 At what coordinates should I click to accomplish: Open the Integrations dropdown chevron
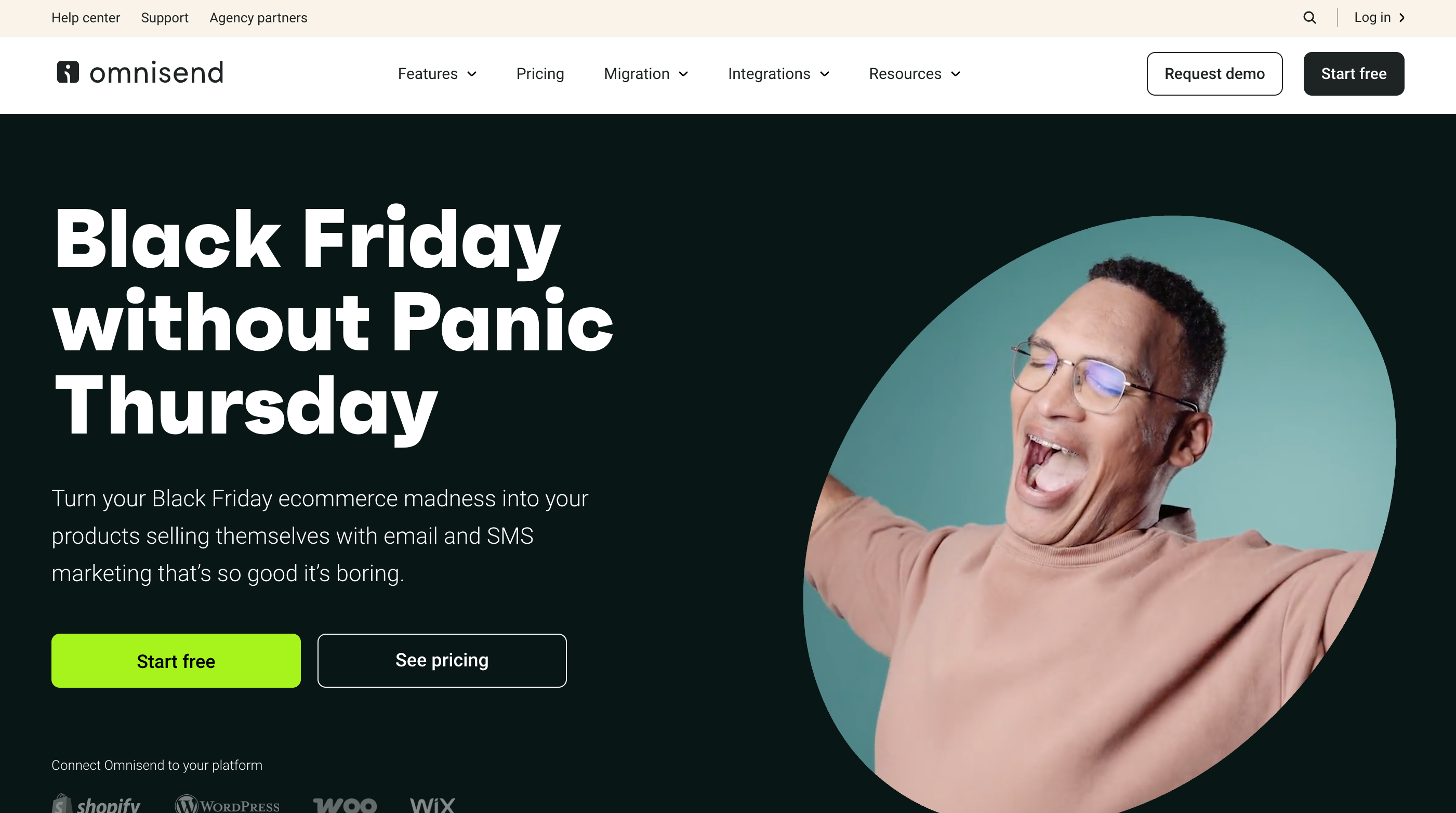click(825, 74)
